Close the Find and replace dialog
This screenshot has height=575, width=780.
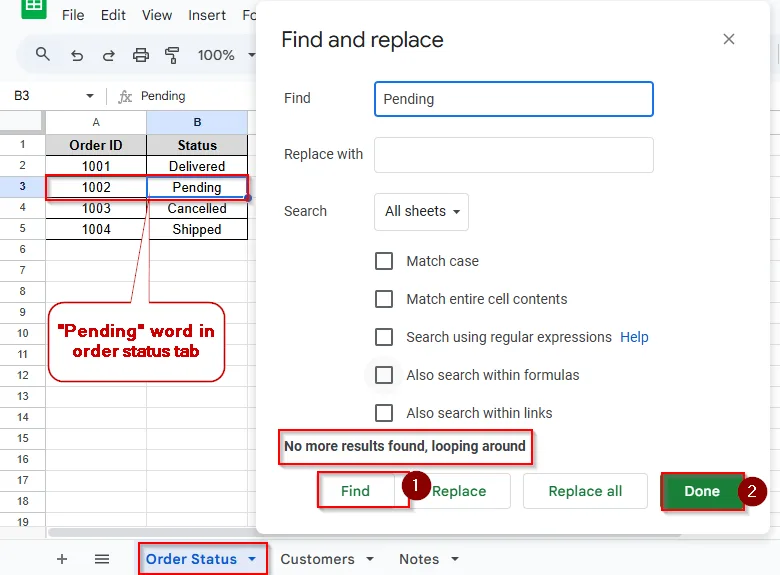(729, 39)
